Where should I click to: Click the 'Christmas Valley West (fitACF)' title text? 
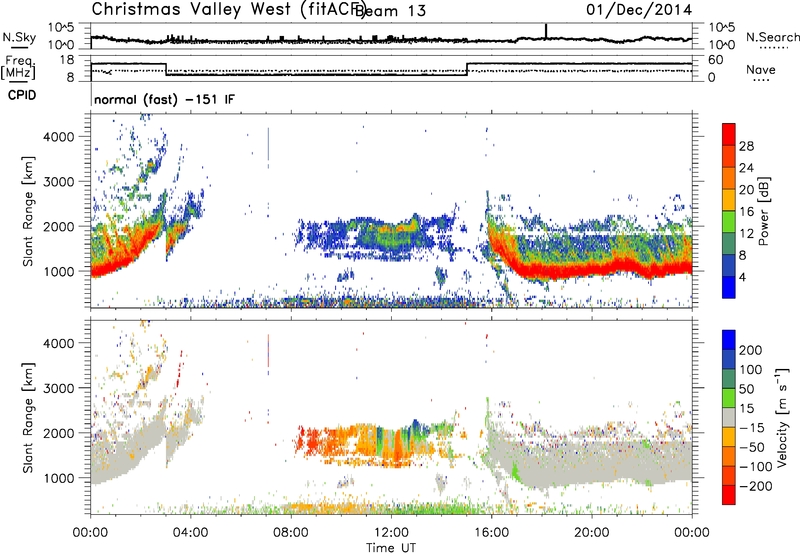coord(228,10)
